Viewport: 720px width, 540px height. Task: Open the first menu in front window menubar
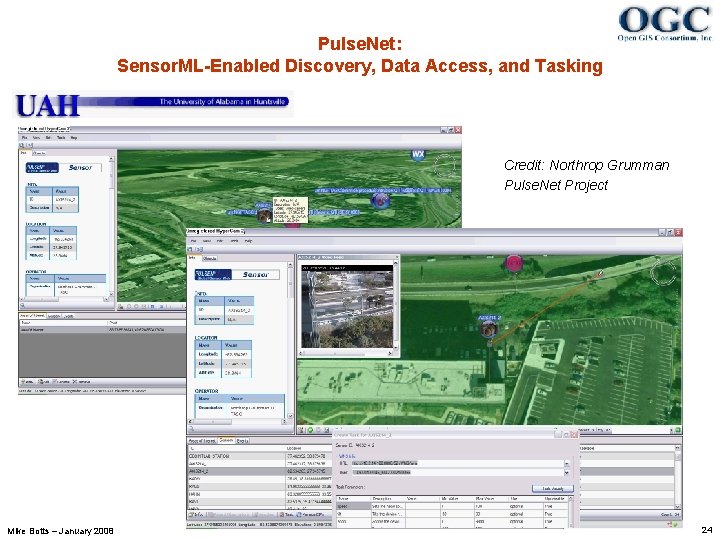(x=194, y=241)
